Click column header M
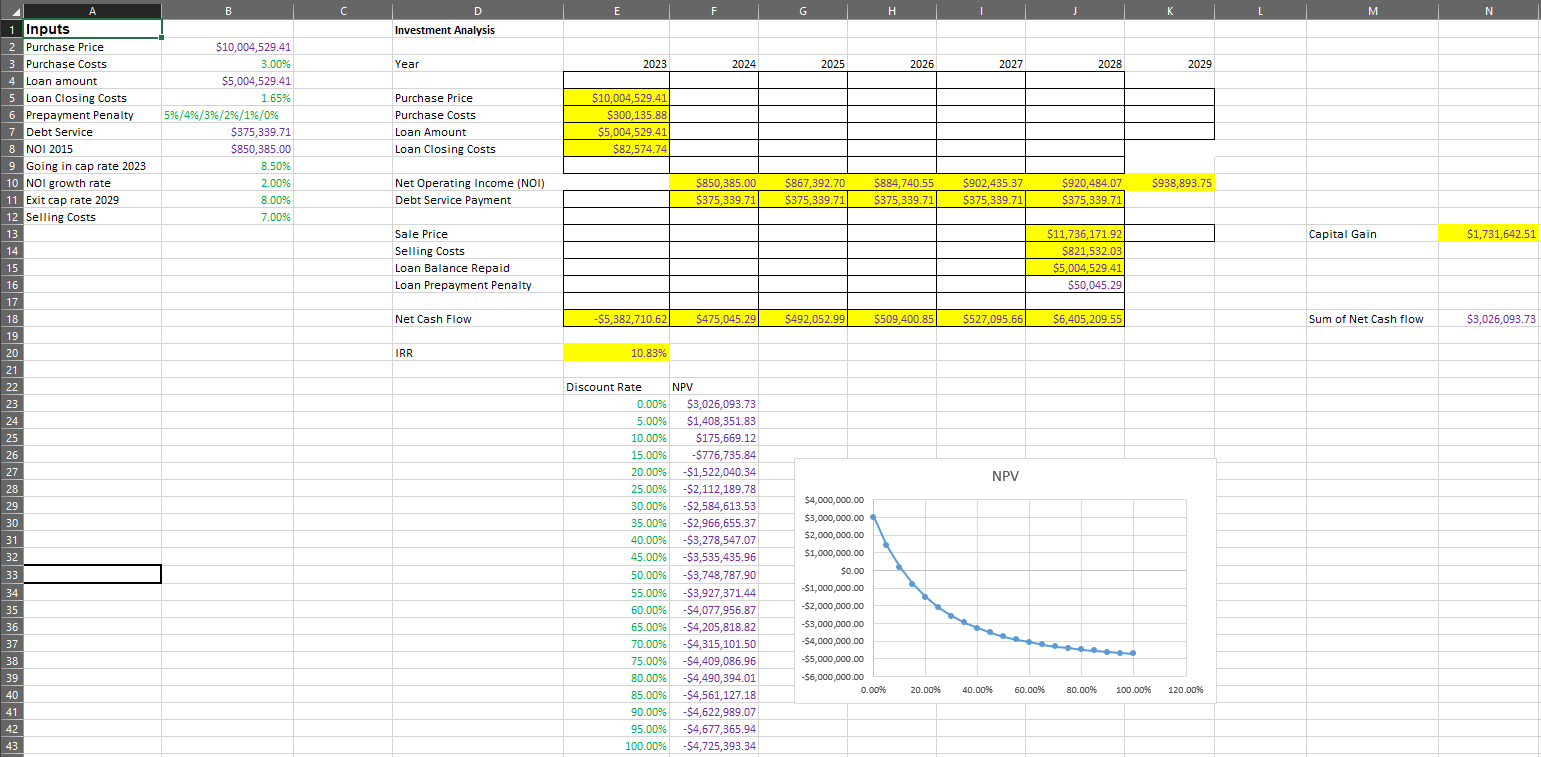The width and height of the screenshot is (1541, 757). [x=1372, y=9]
